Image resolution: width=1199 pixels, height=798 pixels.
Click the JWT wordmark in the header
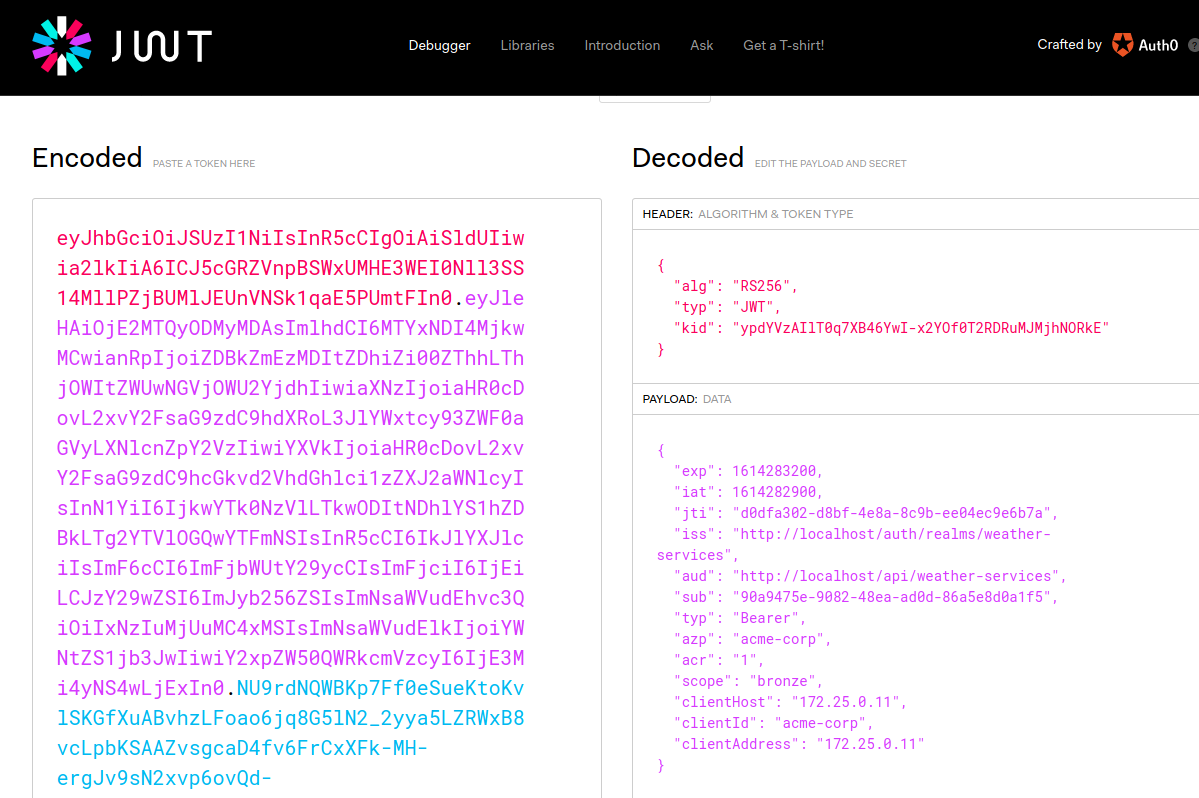(161, 47)
